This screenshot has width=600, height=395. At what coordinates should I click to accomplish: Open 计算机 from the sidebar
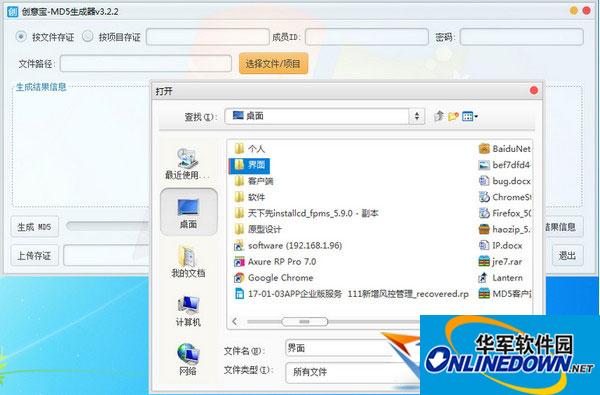(188, 311)
